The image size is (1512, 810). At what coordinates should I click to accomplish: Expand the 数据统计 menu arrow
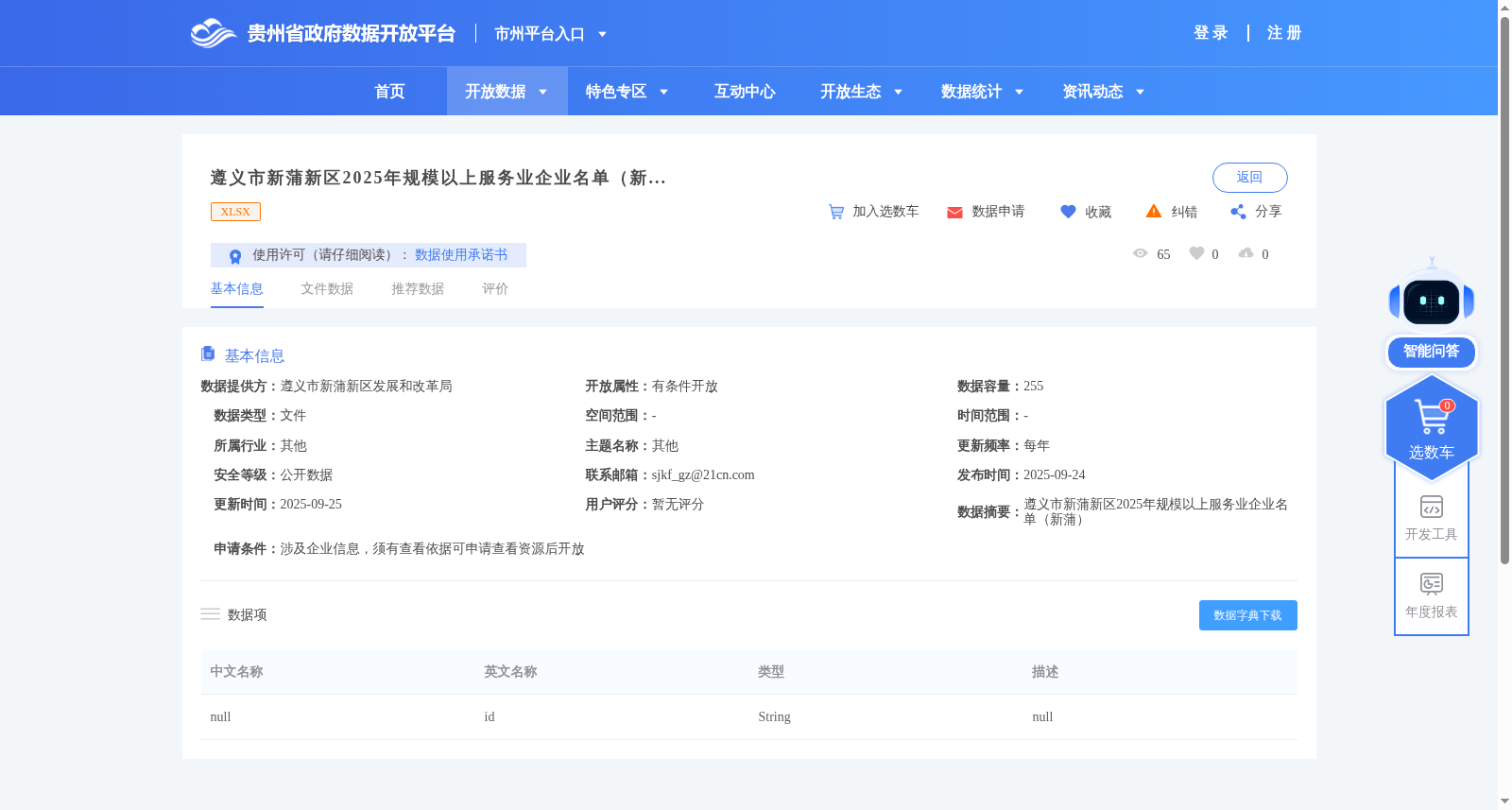(x=1019, y=92)
